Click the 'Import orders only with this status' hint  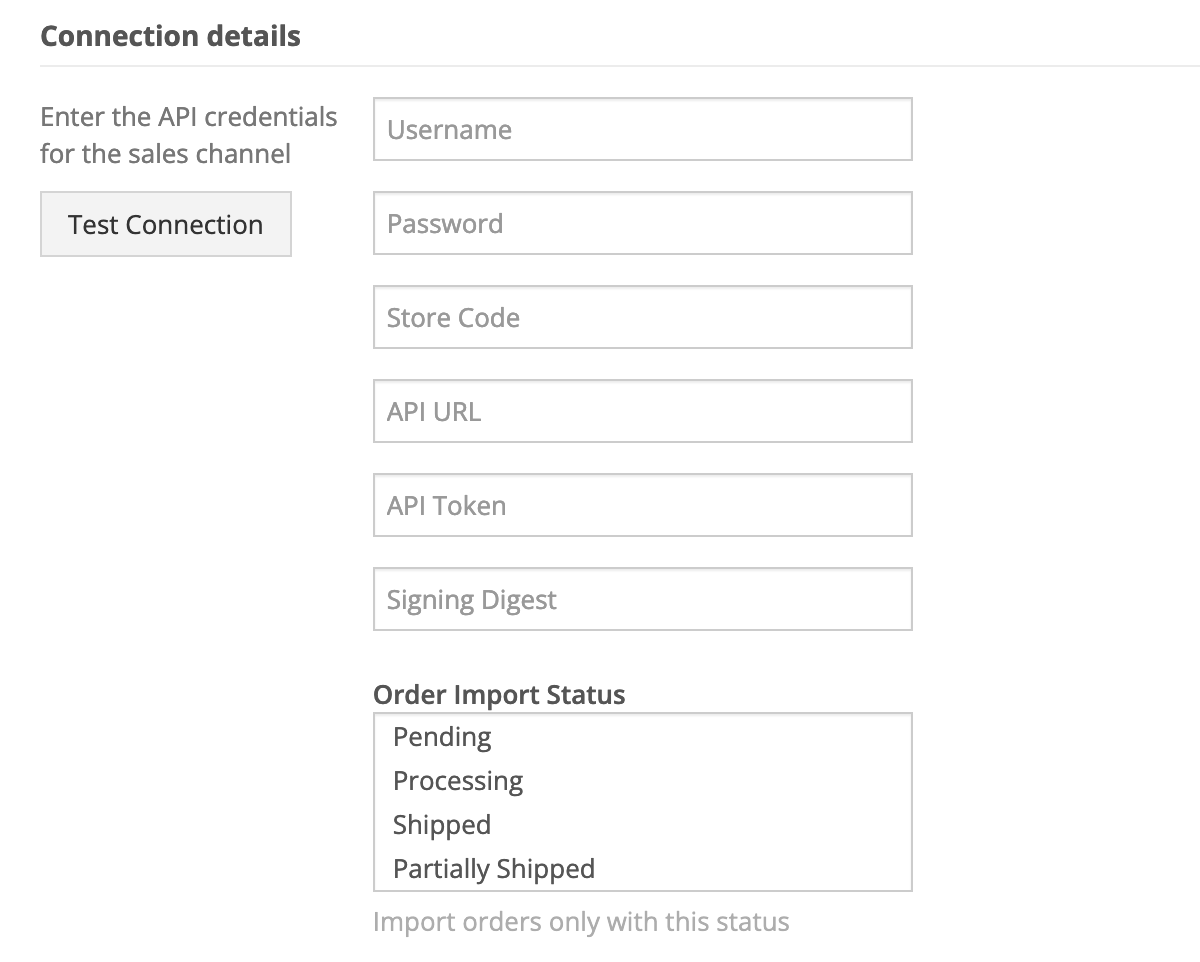tap(581, 921)
